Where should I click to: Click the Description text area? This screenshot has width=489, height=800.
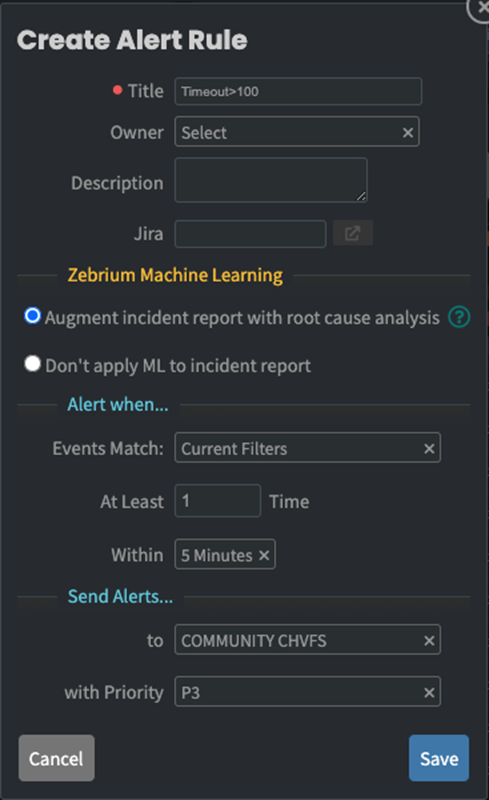point(271,180)
